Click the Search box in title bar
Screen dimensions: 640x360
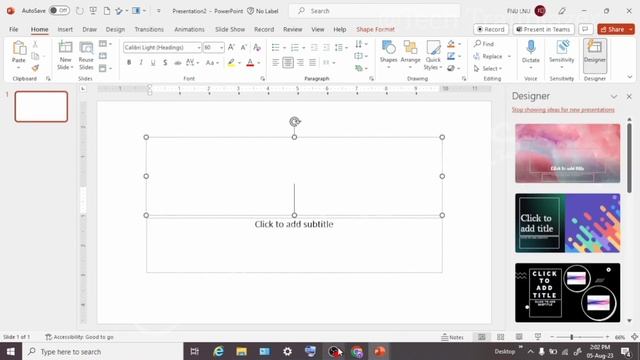coord(374,11)
